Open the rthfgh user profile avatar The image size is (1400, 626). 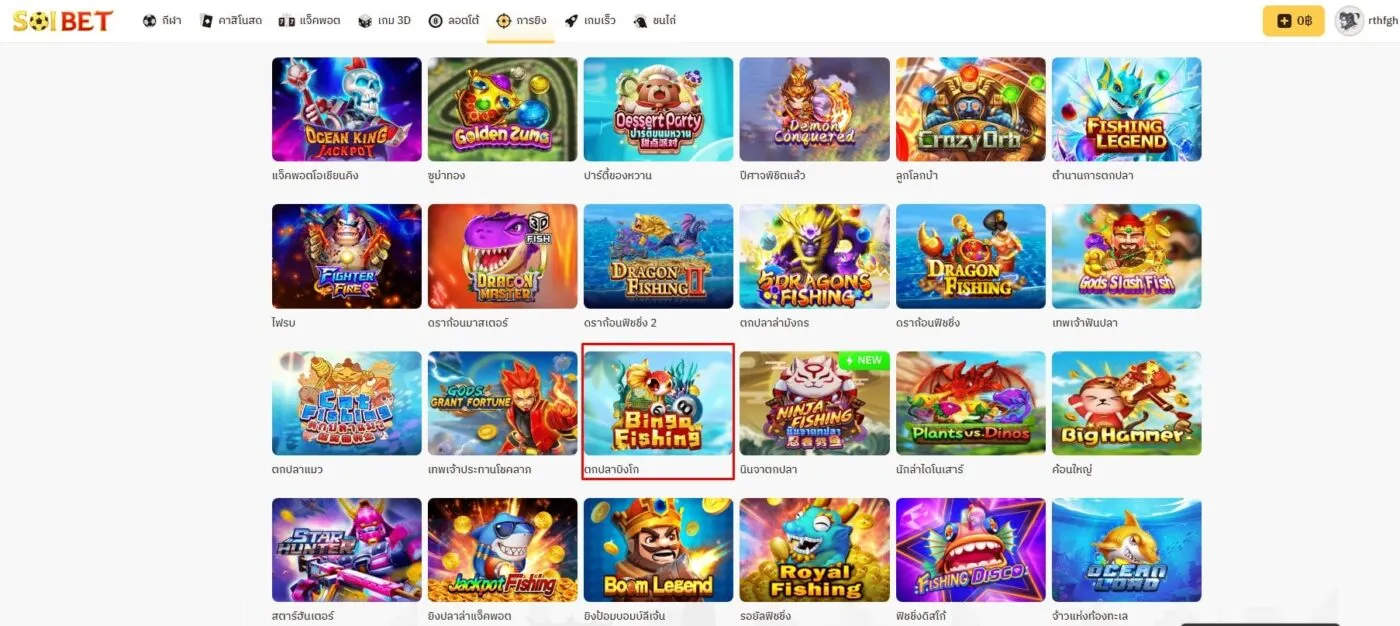tap(1349, 20)
